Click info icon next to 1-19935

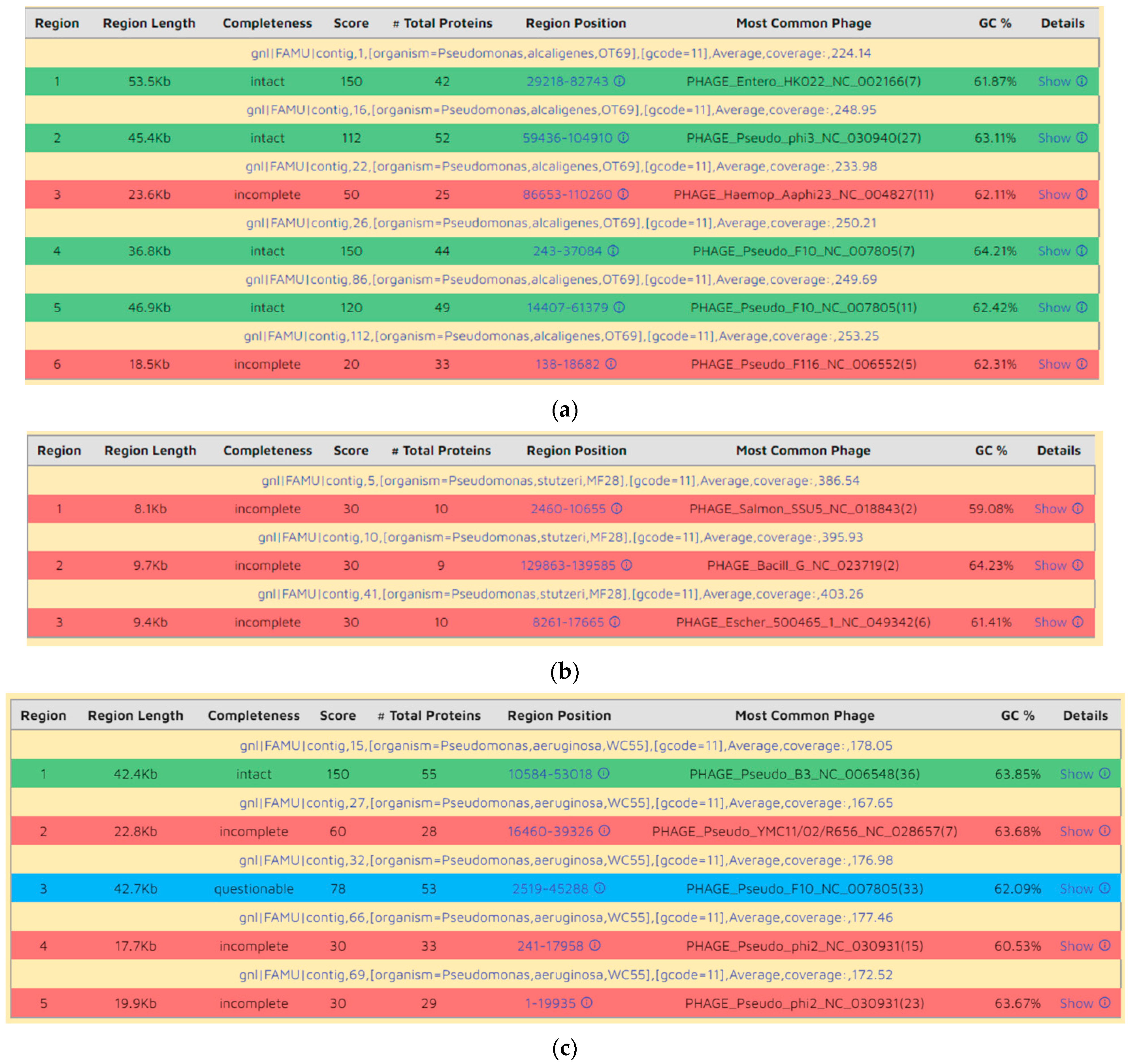(x=587, y=1003)
